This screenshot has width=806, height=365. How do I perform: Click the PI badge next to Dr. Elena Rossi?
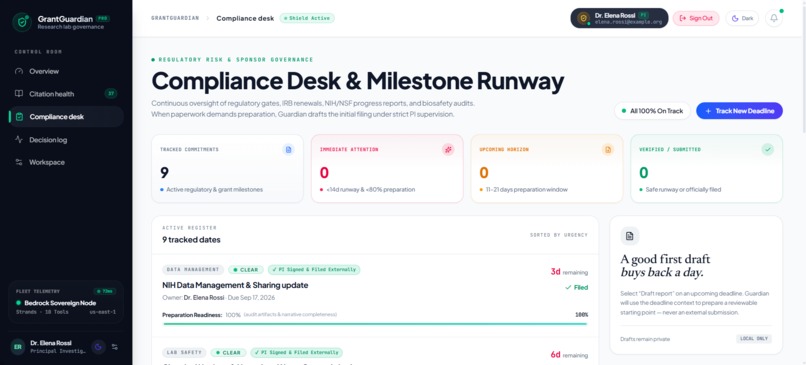(643, 15)
